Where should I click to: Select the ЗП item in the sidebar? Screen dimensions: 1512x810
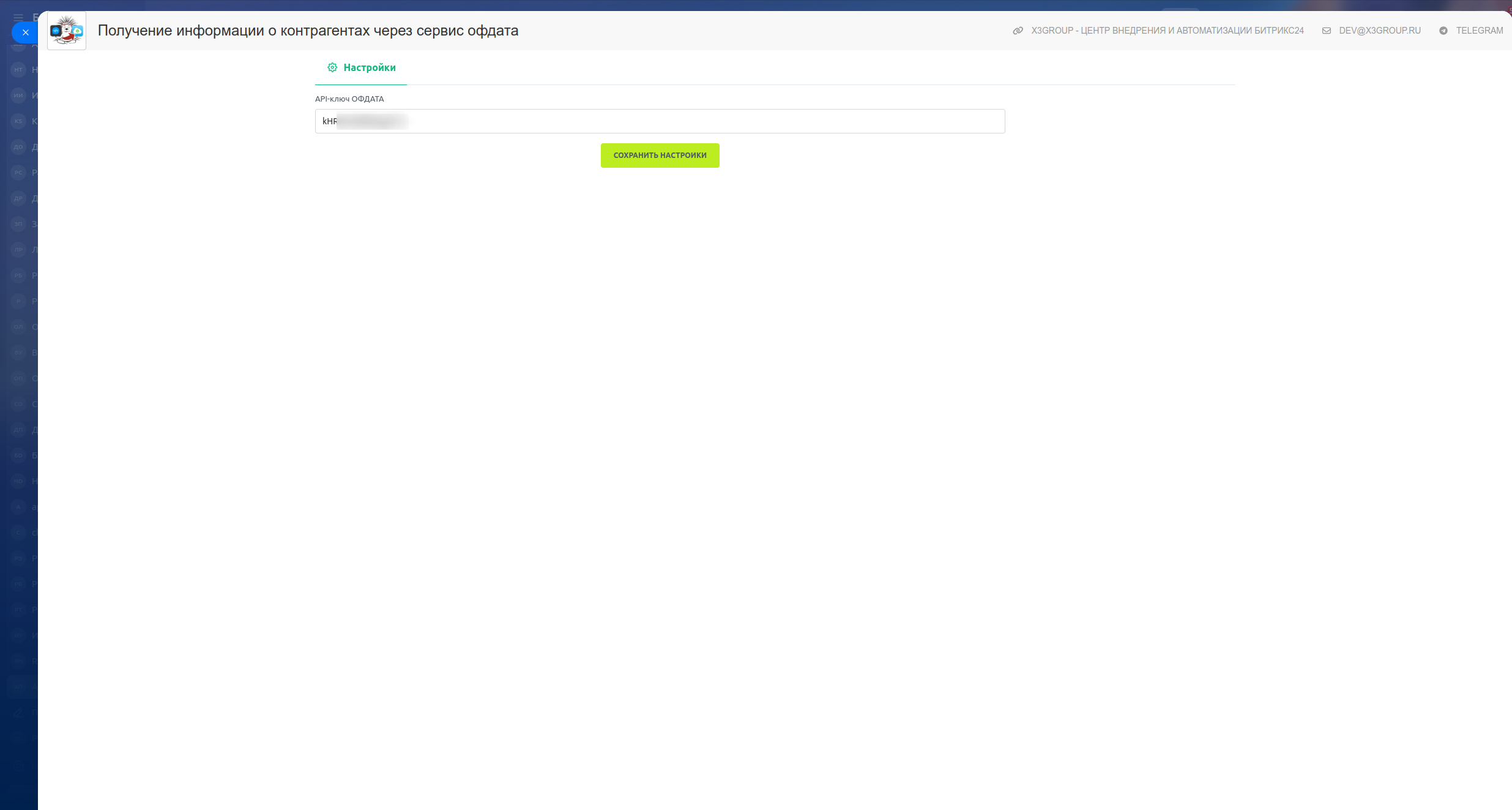pyautogui.click(x=18, y=224)
